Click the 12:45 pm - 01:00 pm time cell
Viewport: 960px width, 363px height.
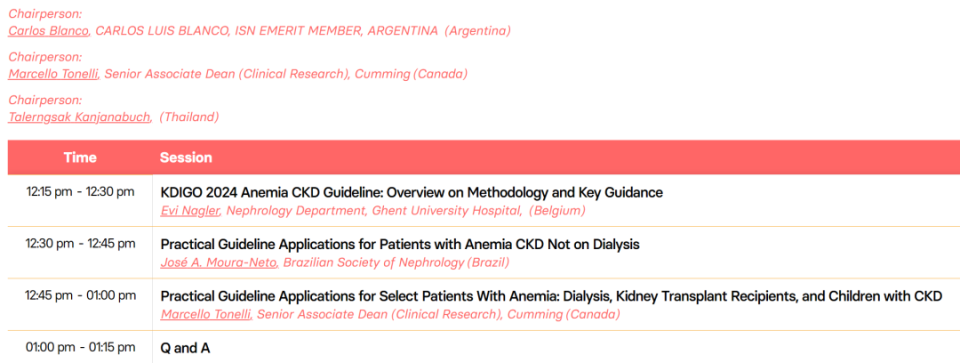click(x=80, y=296)
